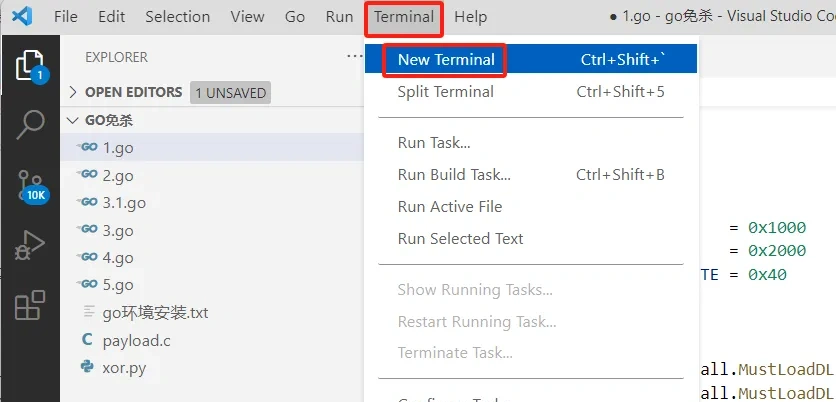This screenshot has height=402, width=836.
Task: Open the Help menu
Action: pyautogui.click(x=470, y=17)
